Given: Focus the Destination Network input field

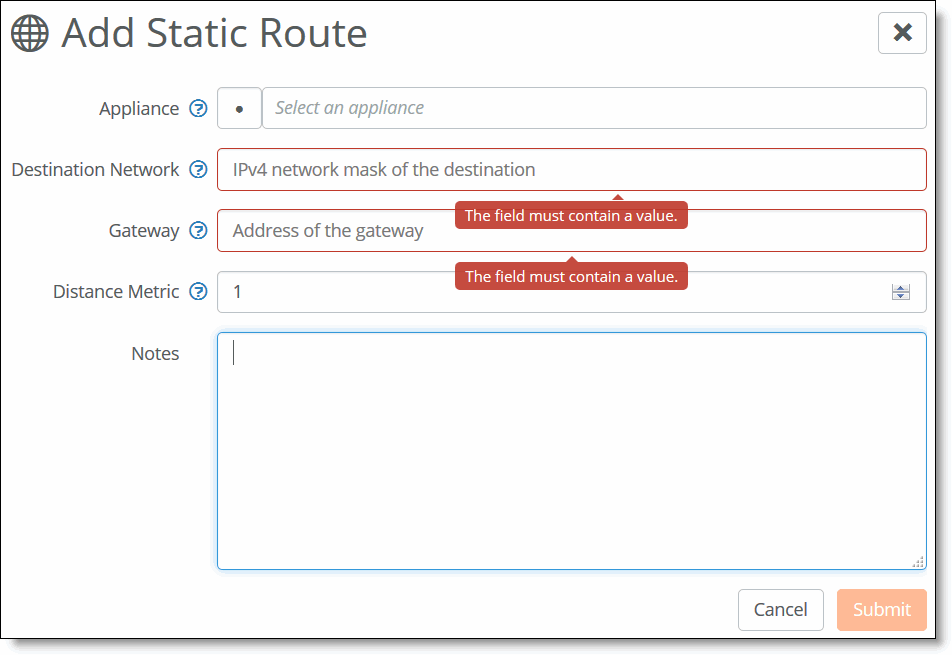Looking at the screenshot, I should (x=571, y=169).
